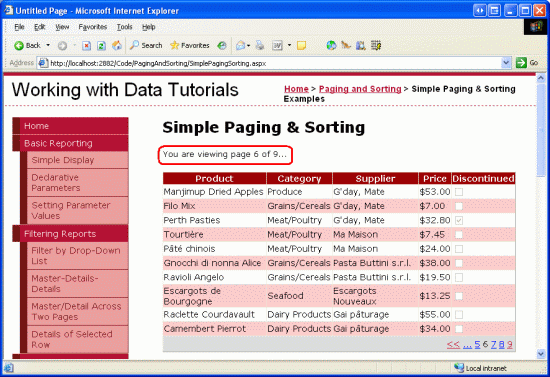Click the Print icon in toolbar
The image size is (550, 377).
pos(260,45)
